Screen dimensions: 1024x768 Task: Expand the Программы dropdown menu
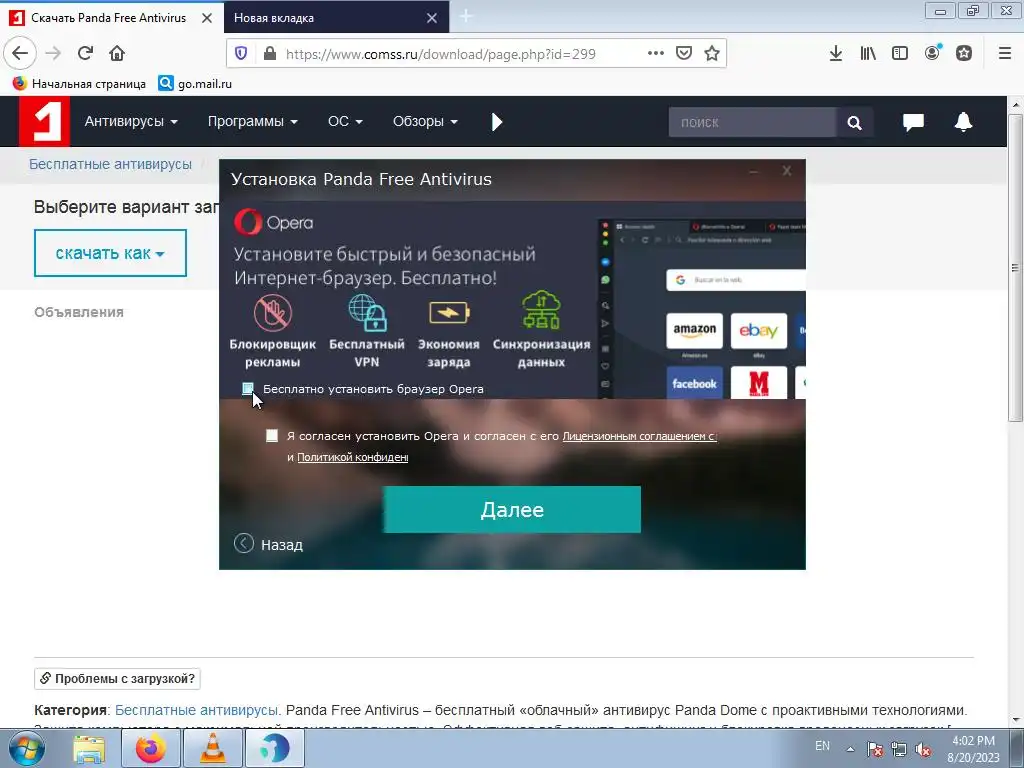pyautogui.click(x=252, y=121)
